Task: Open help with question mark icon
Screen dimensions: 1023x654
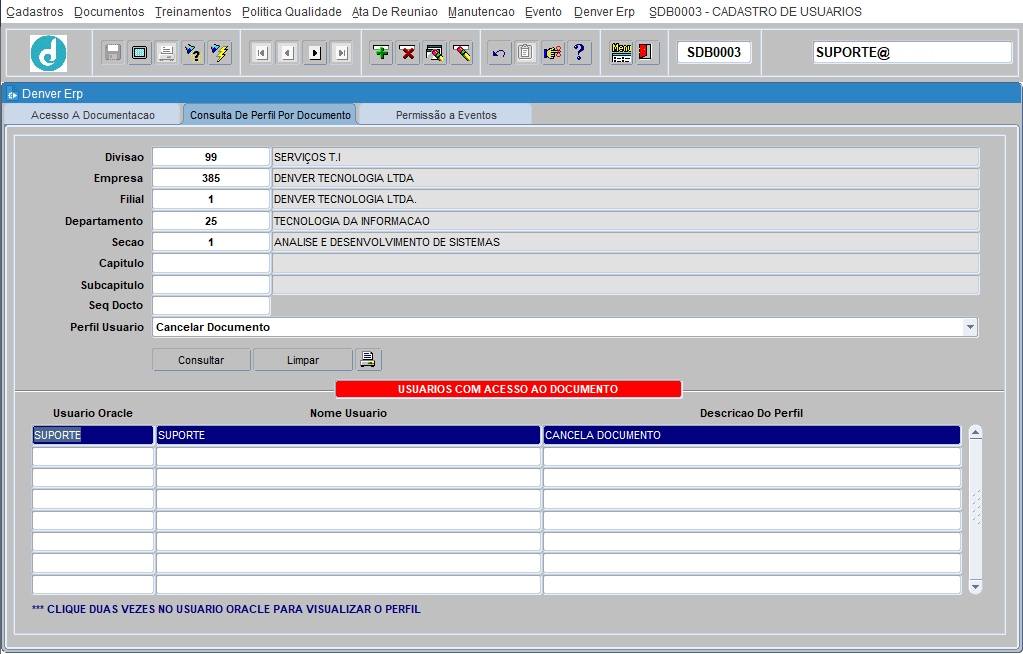Action: (579, 53)
